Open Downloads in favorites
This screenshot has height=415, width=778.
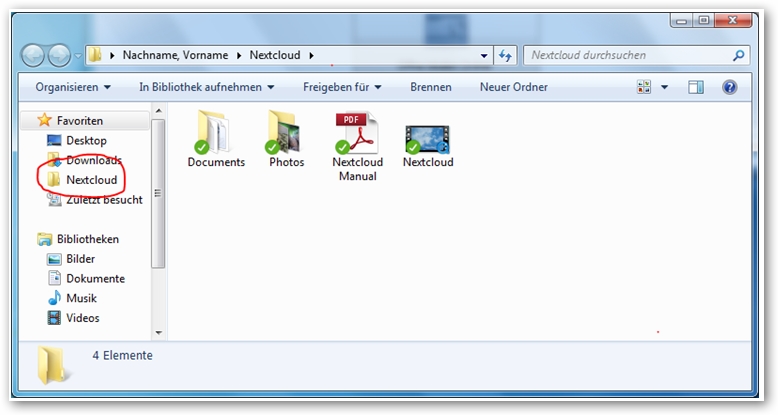click(x=94, y=160)
